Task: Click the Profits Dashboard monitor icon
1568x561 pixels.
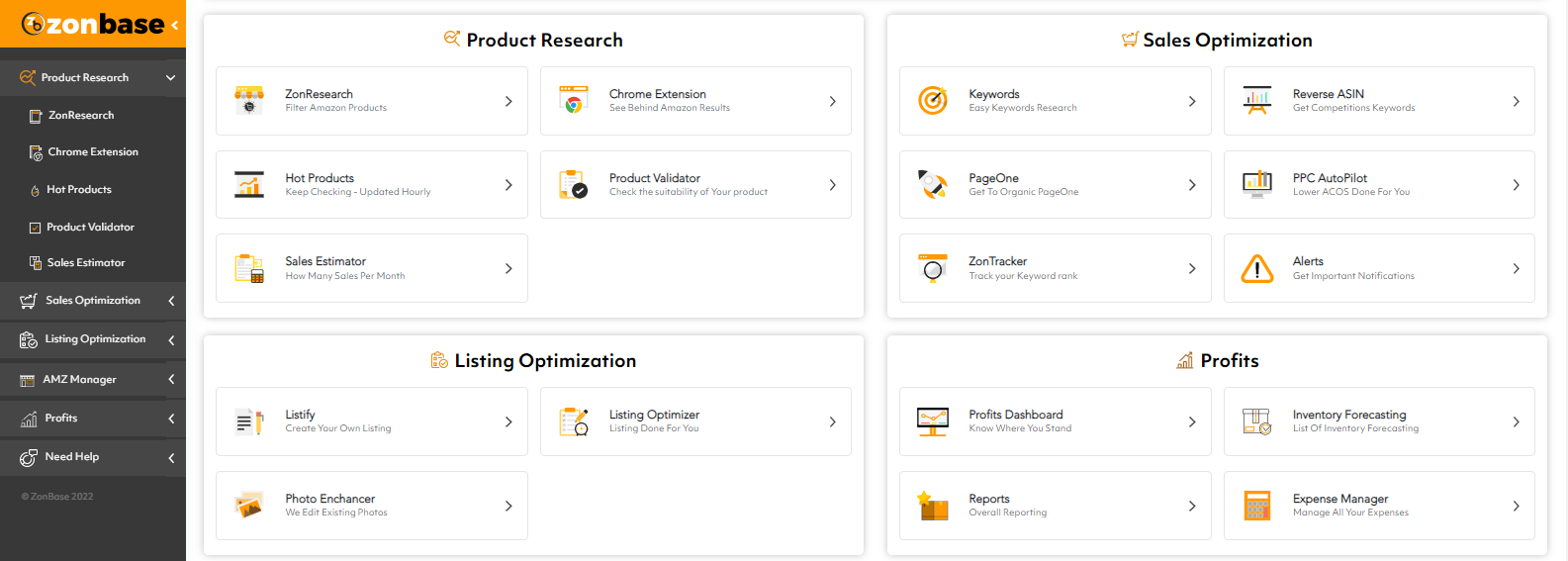Action: click(933, 421)
